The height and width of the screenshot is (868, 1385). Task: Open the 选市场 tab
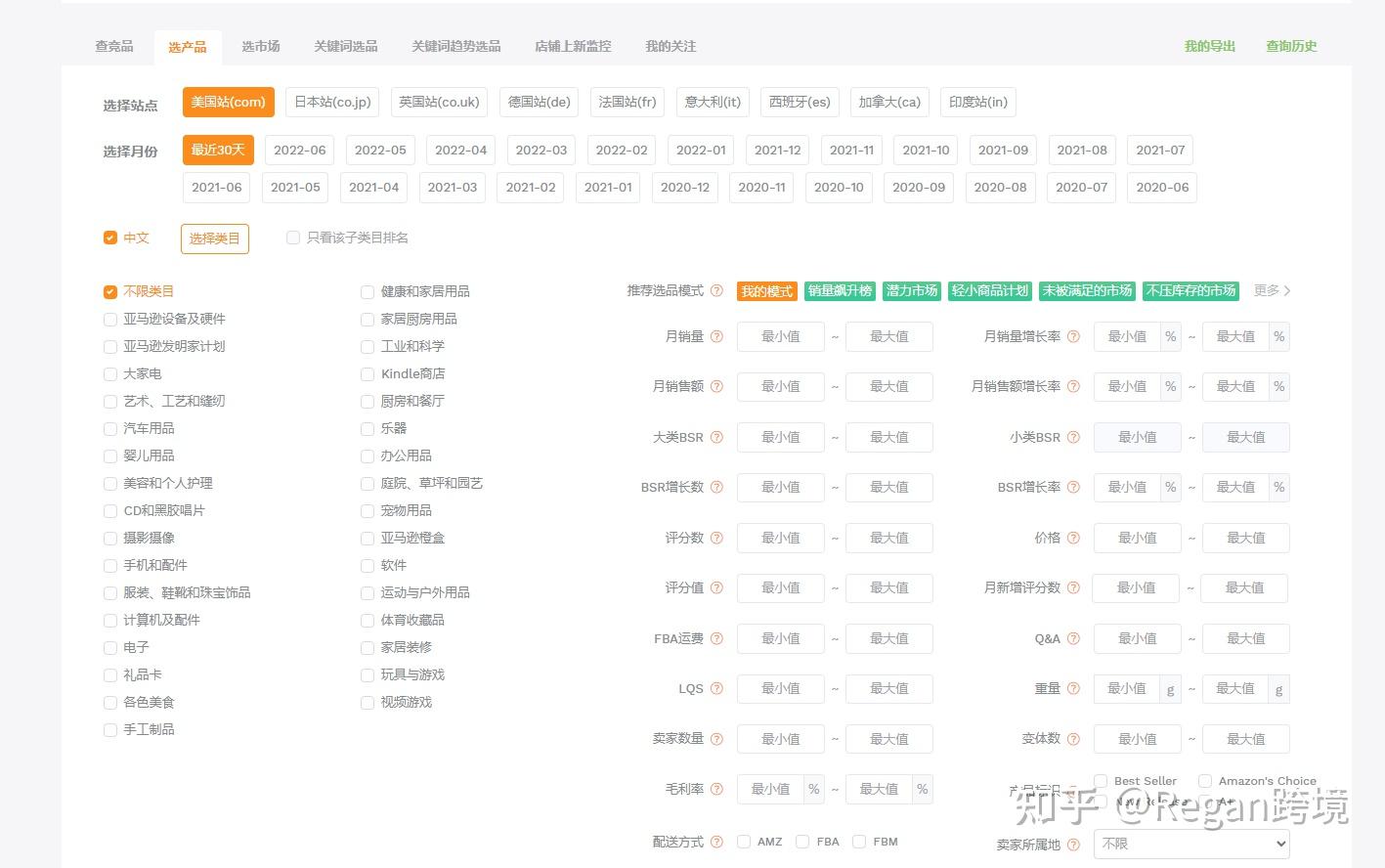261,46
